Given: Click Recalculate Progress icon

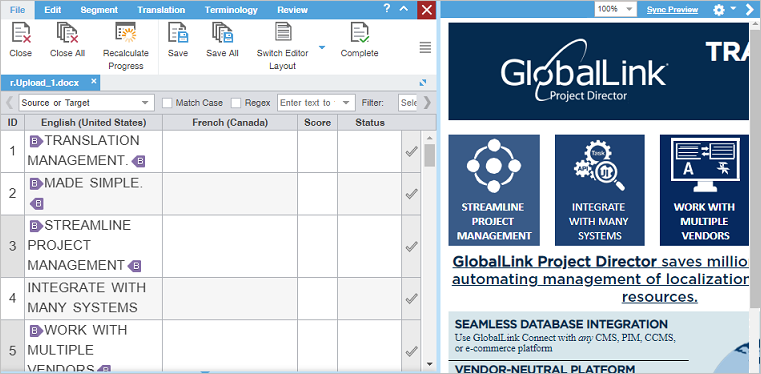Looking at the screenshot, I should tap(126, 33).
